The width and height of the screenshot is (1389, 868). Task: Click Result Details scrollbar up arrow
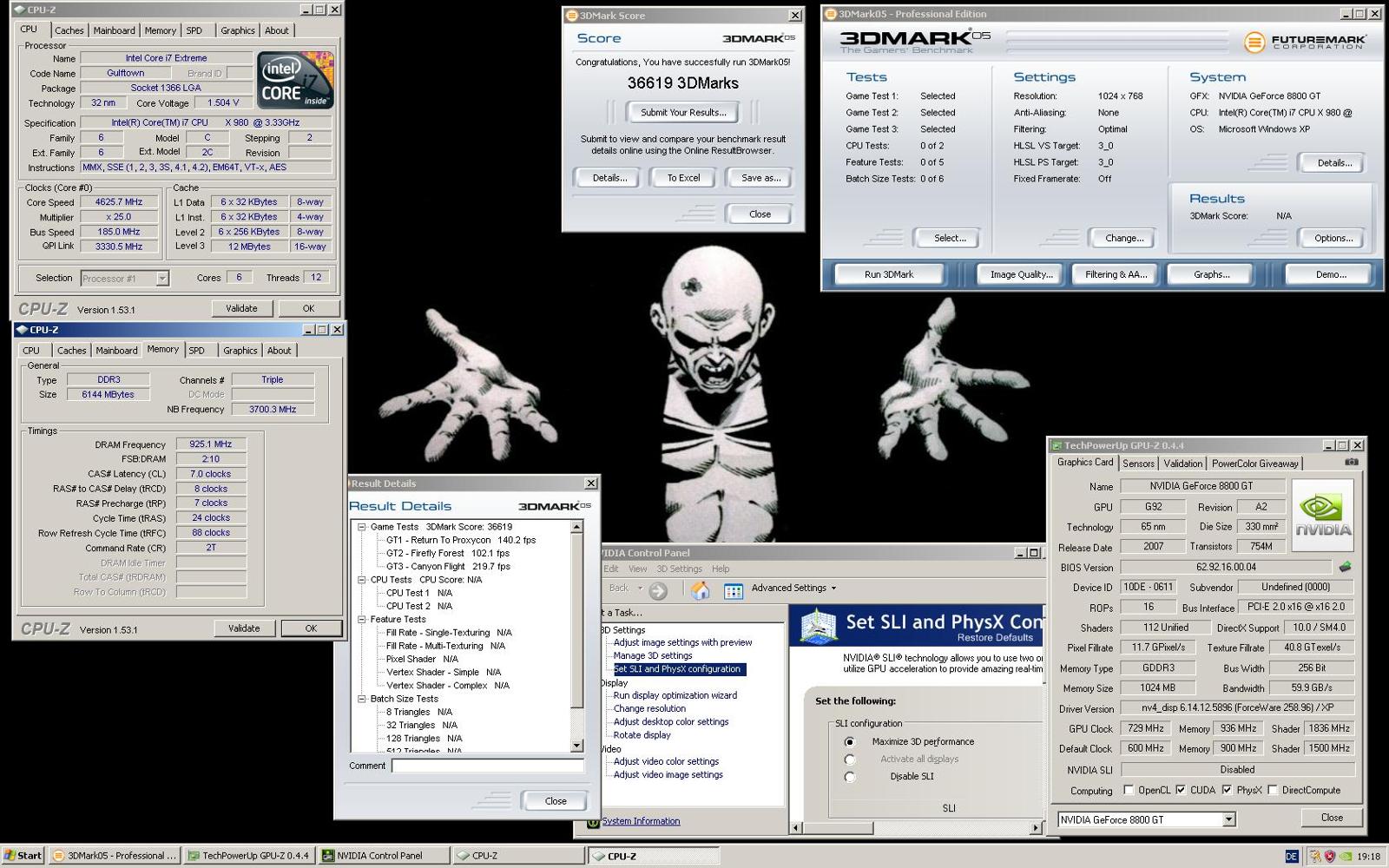577,527
